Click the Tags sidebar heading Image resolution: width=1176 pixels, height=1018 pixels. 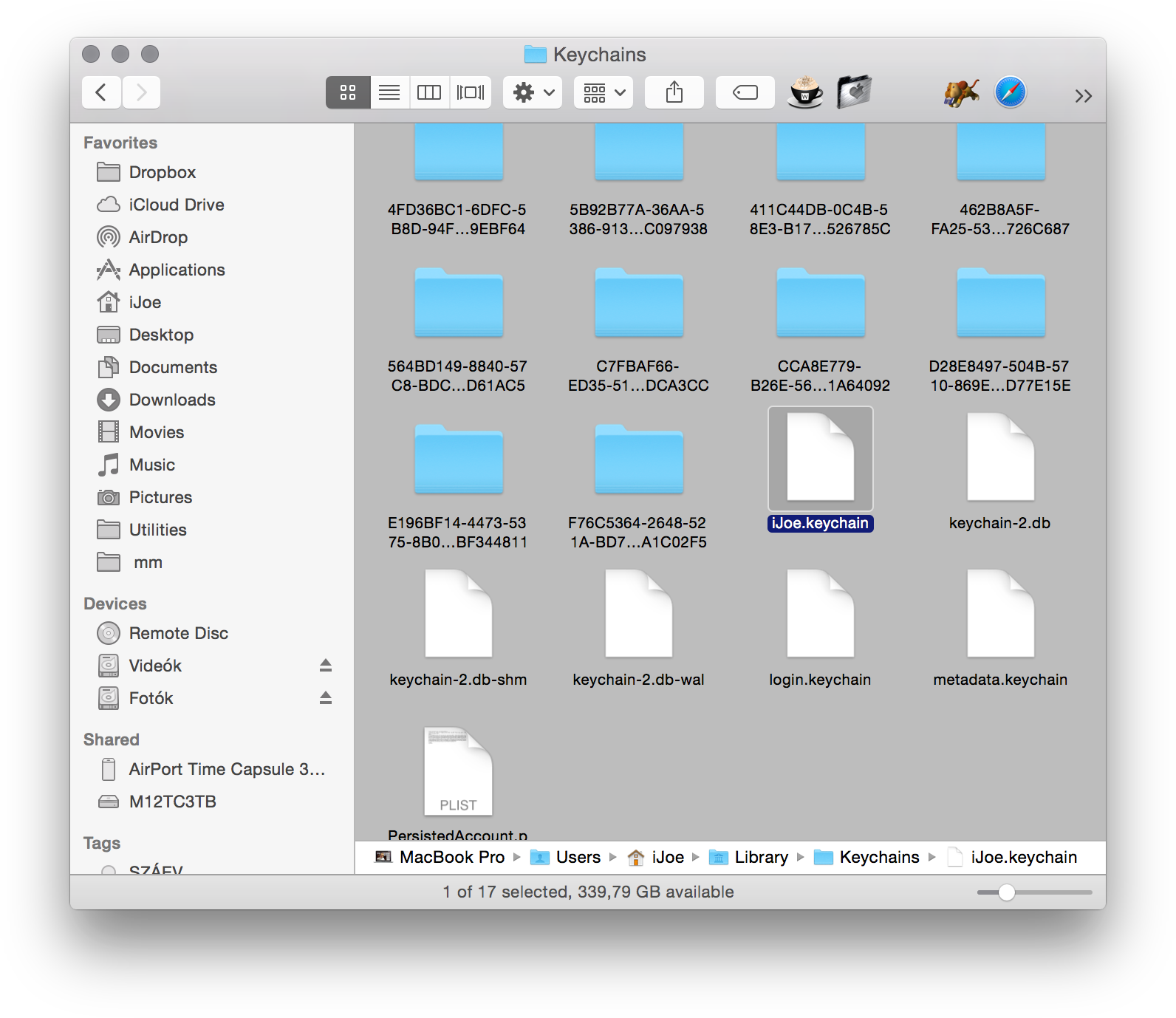pyautogui.click(x=102, y=843)
